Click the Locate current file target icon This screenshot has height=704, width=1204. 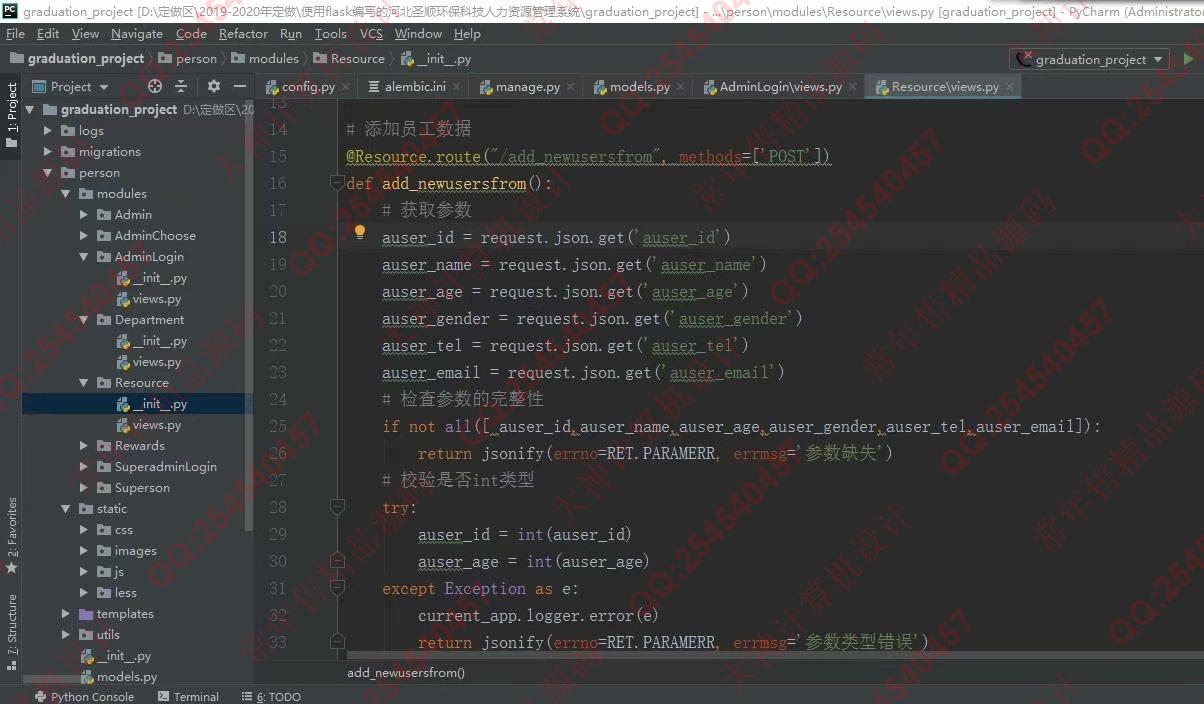[x=154, y=87]
